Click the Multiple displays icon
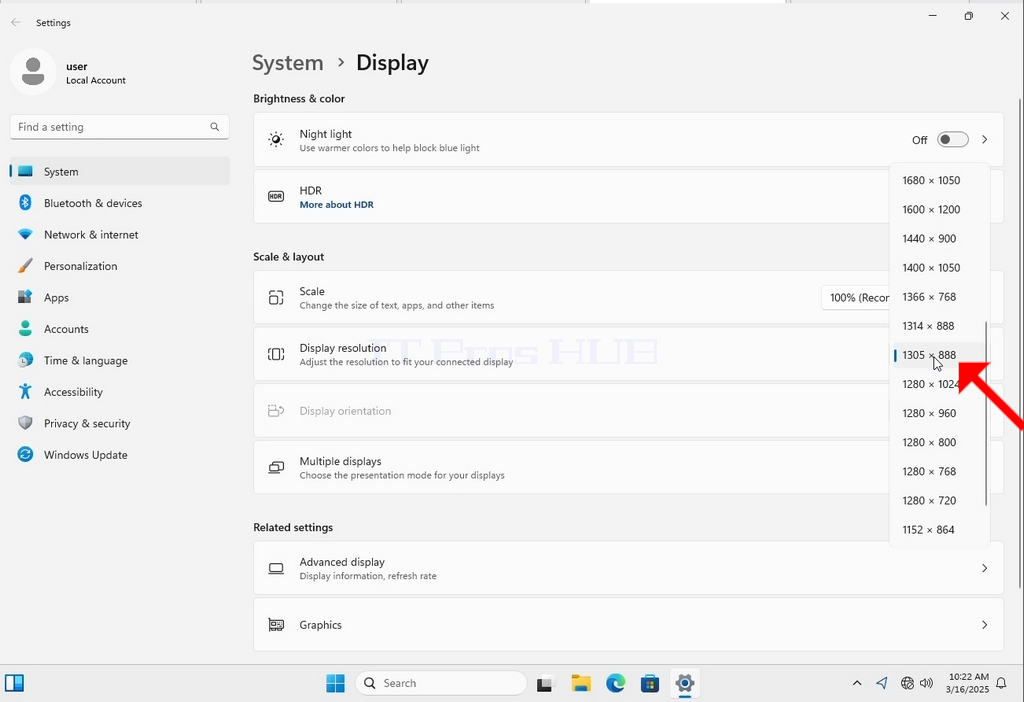The width and height of the screenshot is (1024, 702). point(276,468)
